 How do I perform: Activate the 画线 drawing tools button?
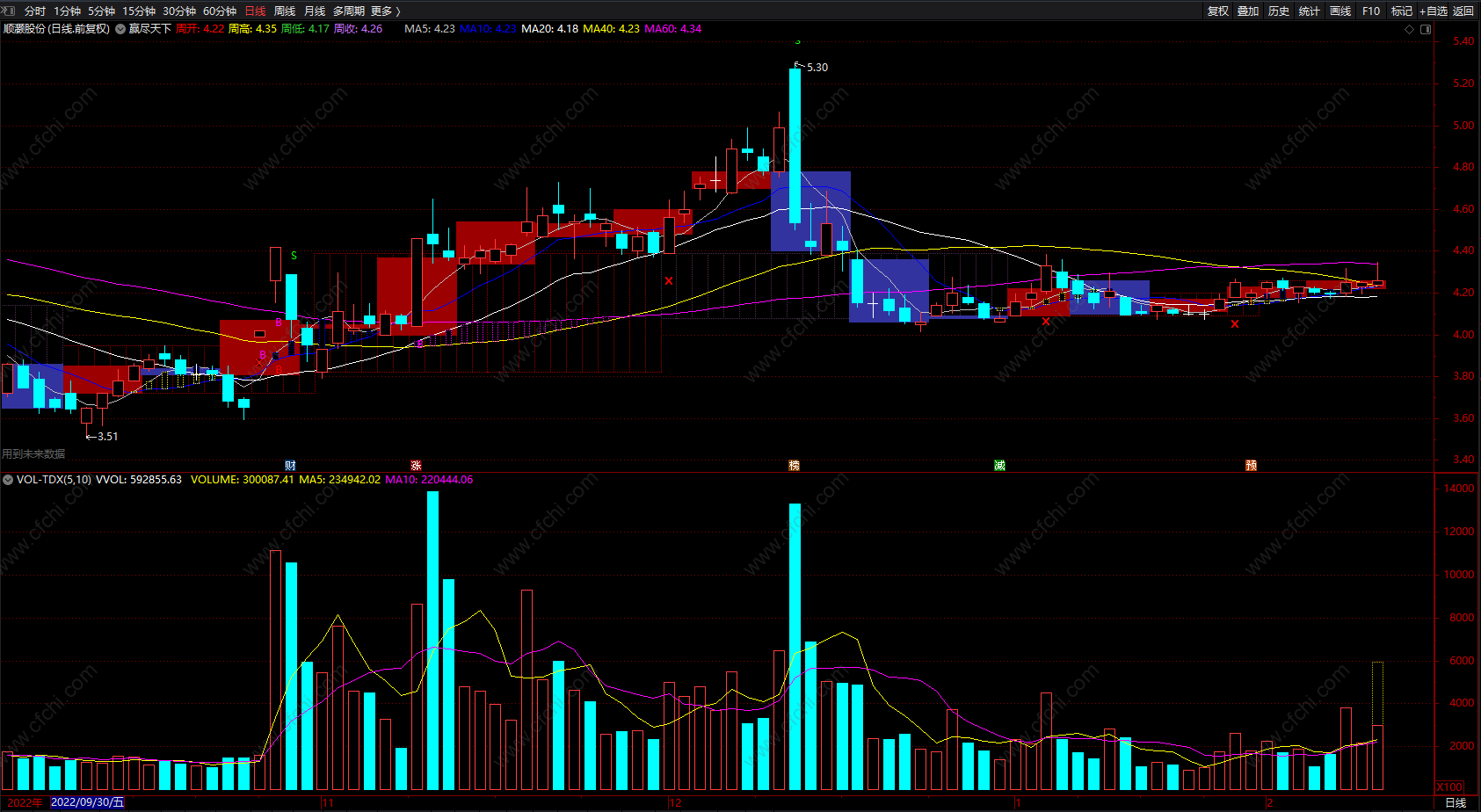[1340, 11]
